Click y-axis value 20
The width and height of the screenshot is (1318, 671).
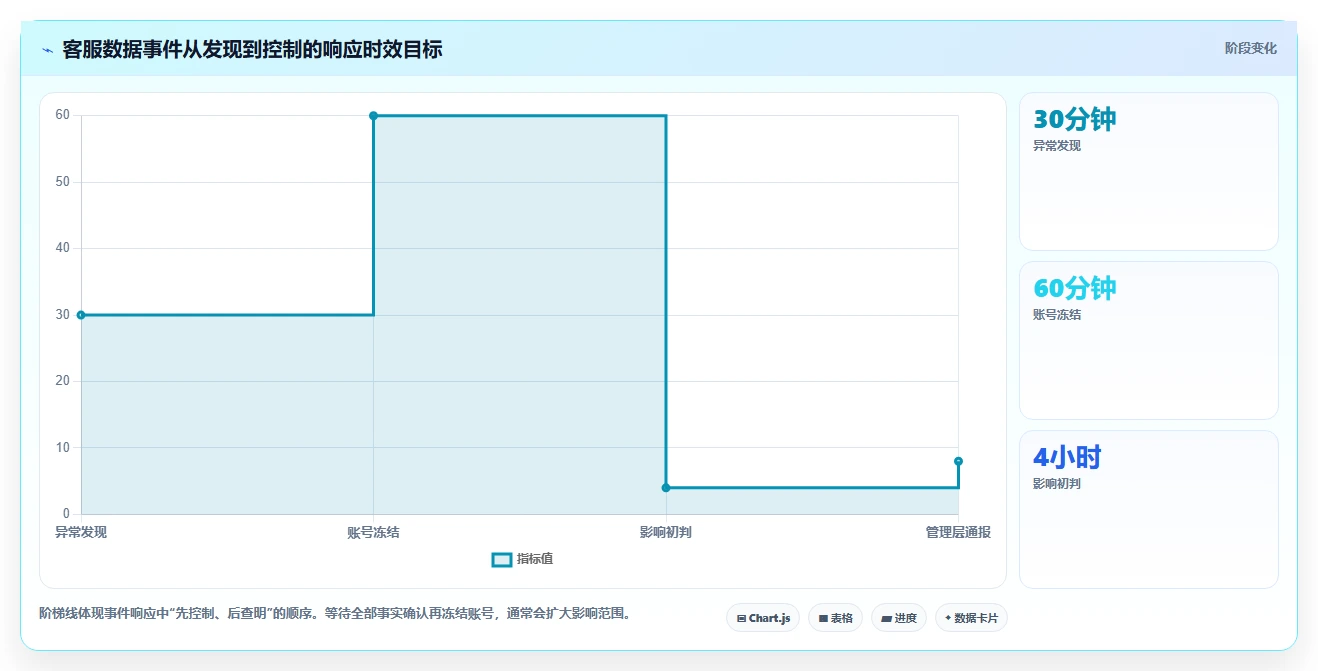coord(63,381)
